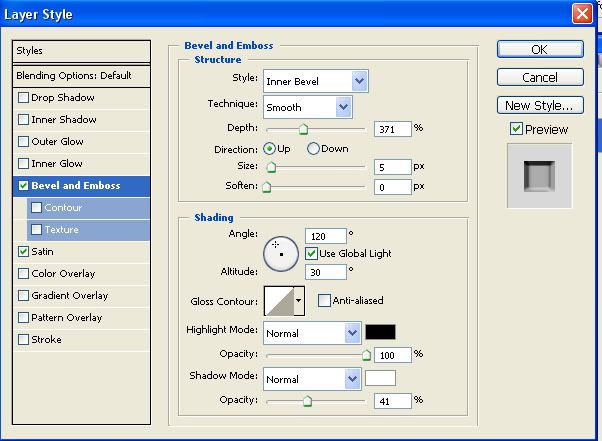Close the Layer Style dialog

point(582,14)
